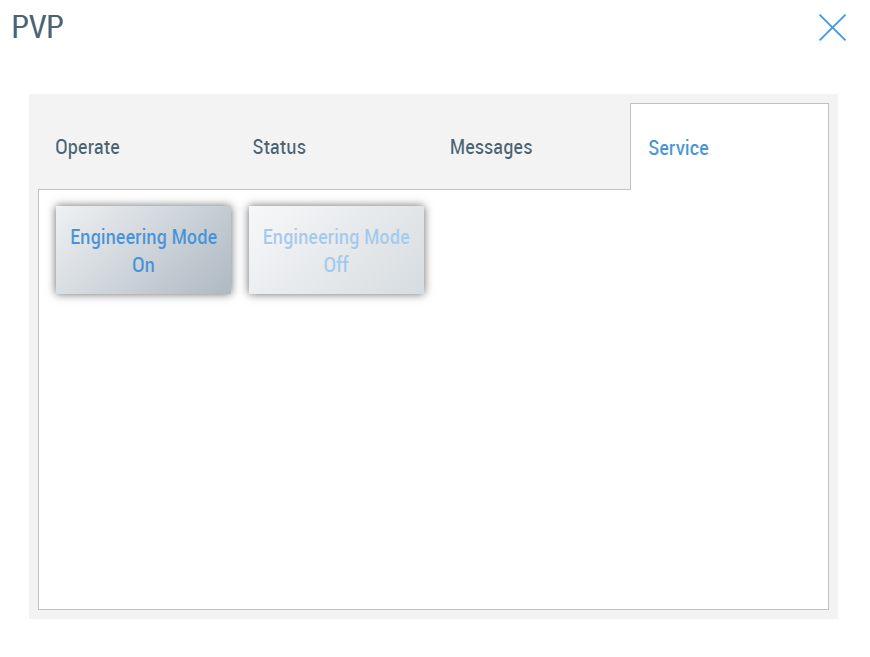Click the active Service tab

click(679, 148)
